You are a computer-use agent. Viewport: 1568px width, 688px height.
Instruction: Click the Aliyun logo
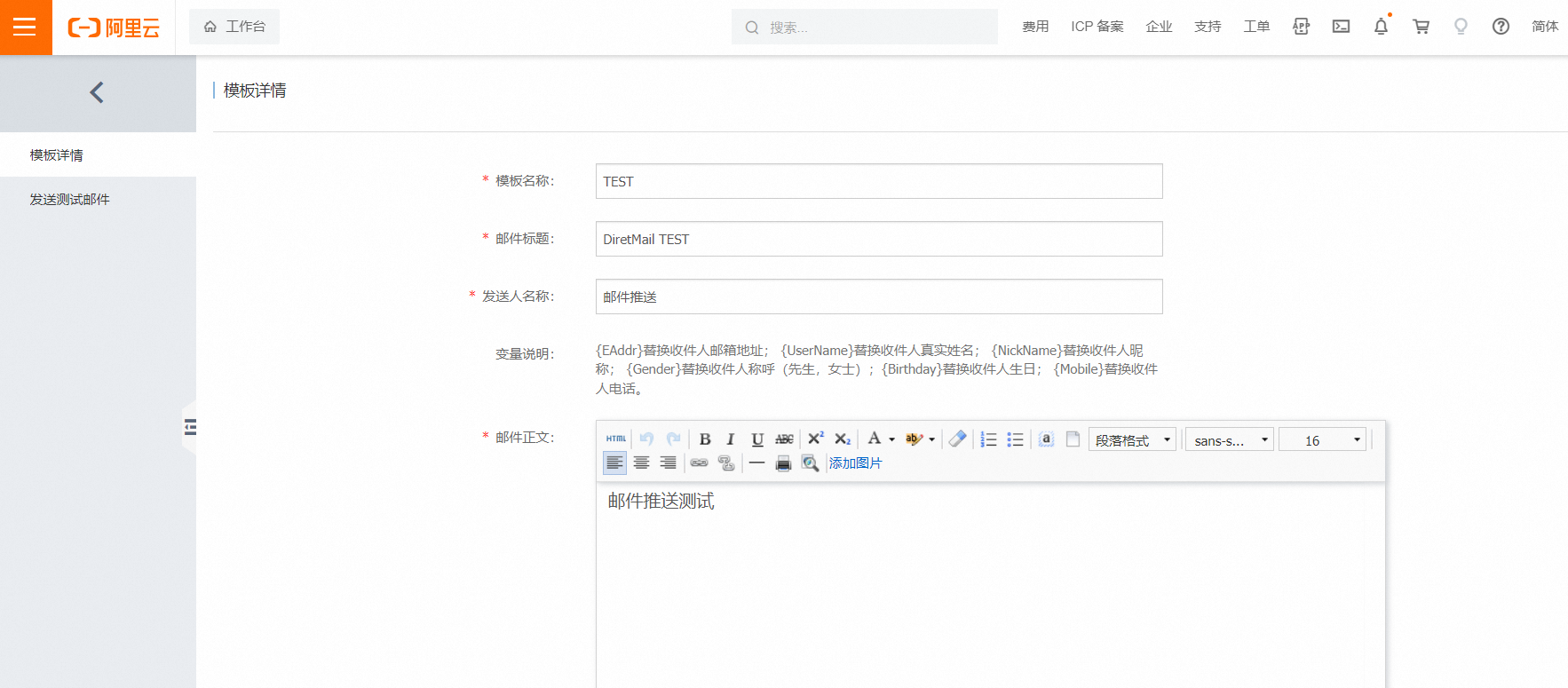point(114,28)
